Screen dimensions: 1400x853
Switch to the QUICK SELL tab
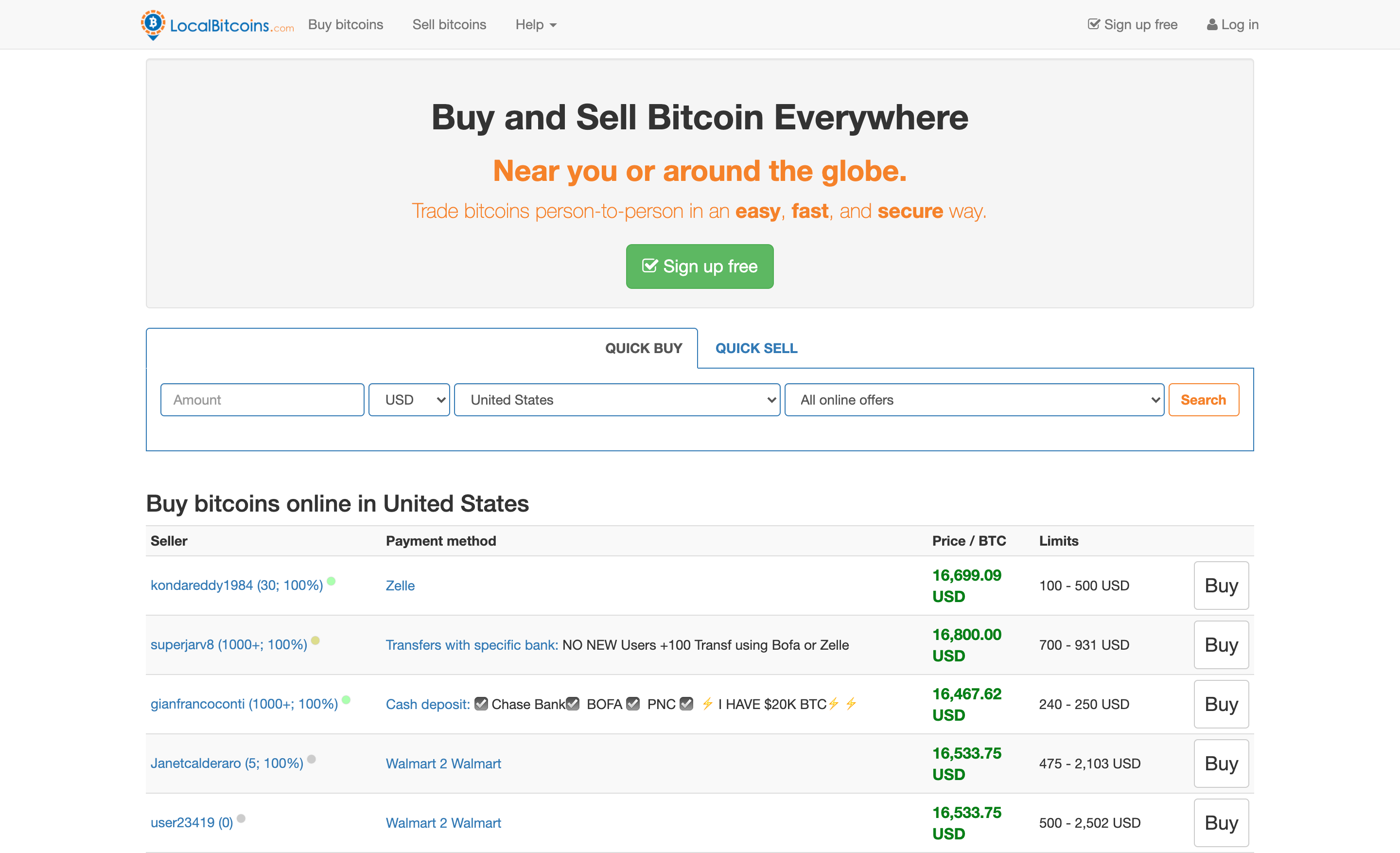tap(756, 348)
